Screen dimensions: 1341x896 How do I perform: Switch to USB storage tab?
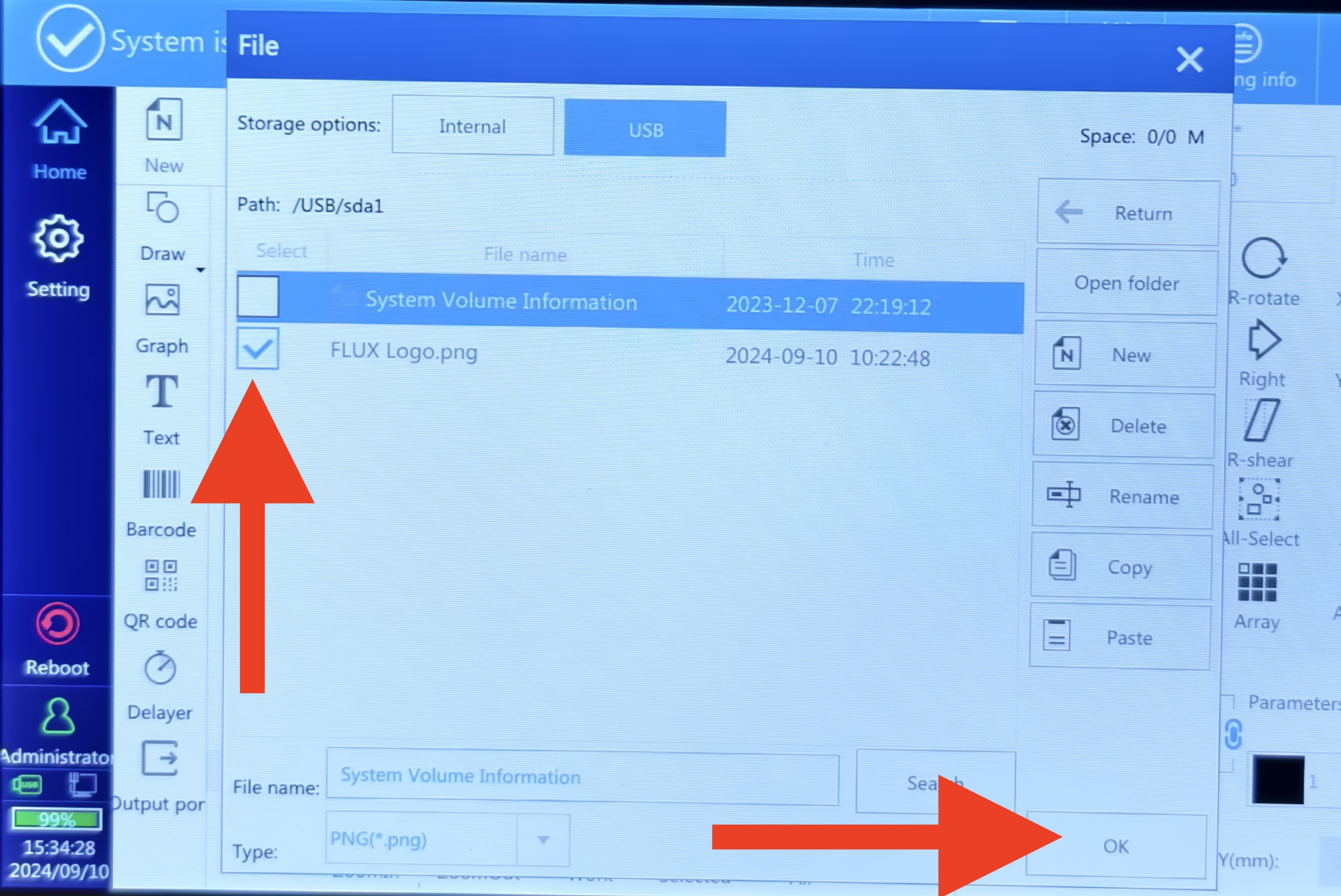click(645, 129)
